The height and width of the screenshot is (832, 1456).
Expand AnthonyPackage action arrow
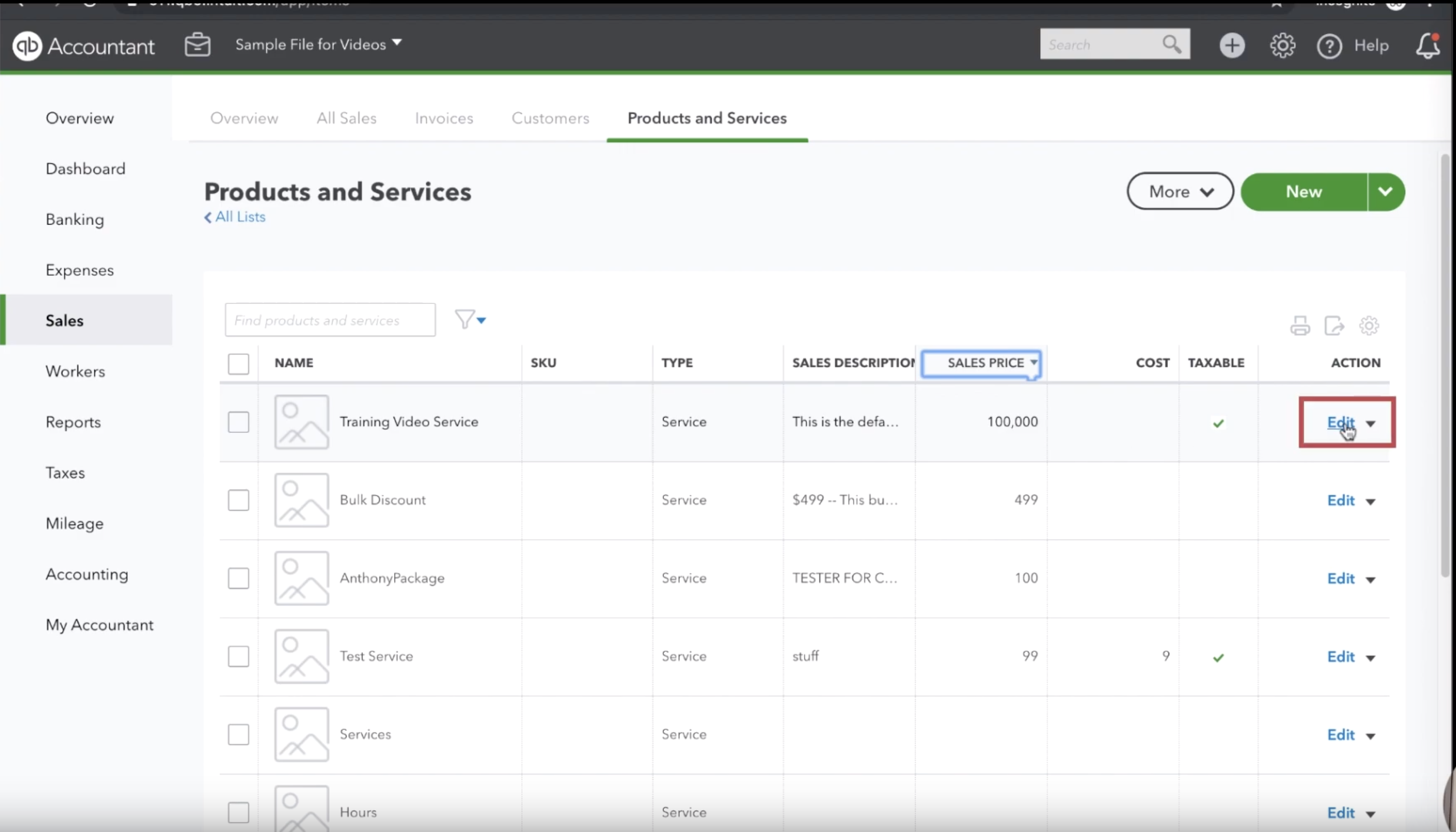coord(1370,580)
